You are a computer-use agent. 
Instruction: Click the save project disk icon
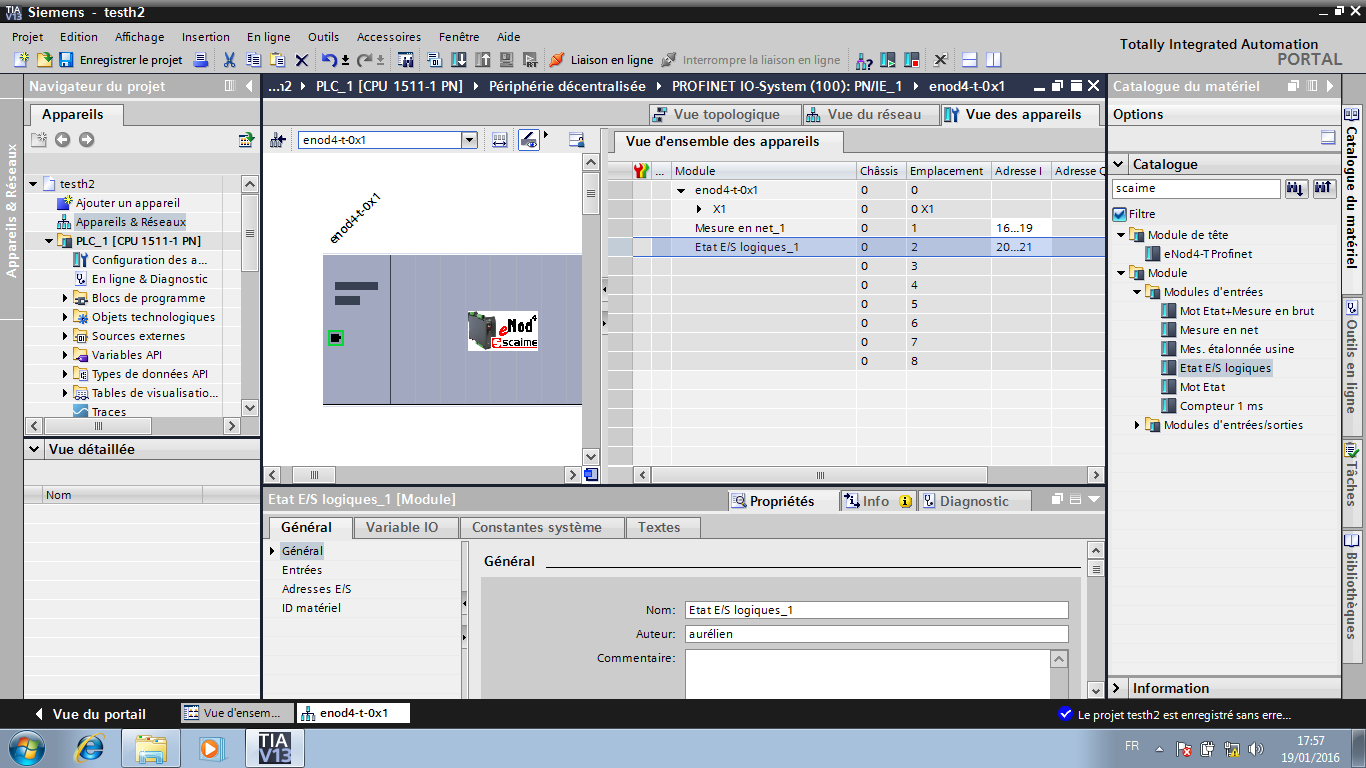[x=66, y=60]
